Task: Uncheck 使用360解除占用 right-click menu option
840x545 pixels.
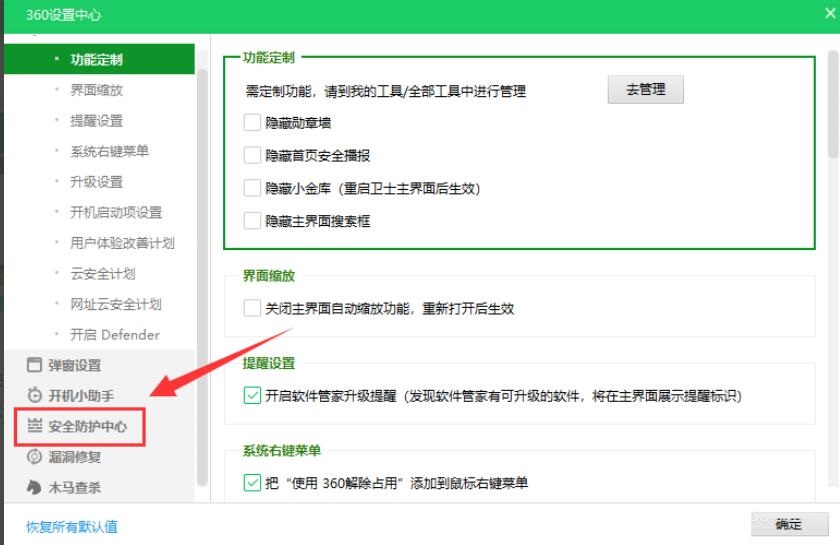Action: point(252,483)
